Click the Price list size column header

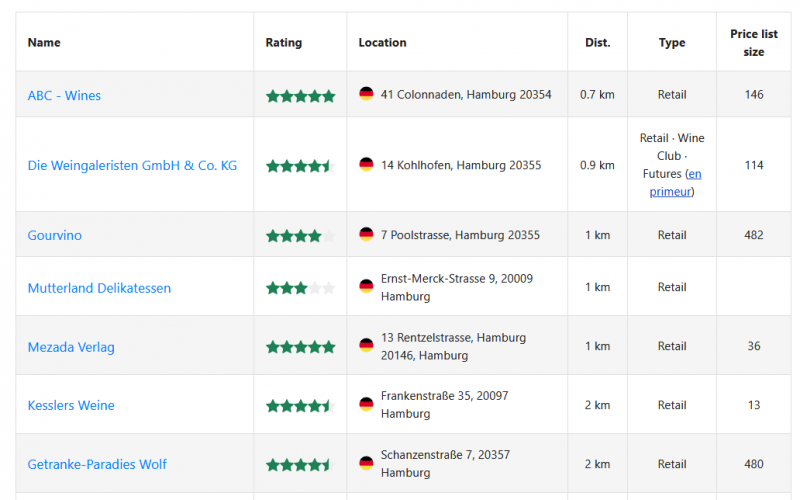754,43
